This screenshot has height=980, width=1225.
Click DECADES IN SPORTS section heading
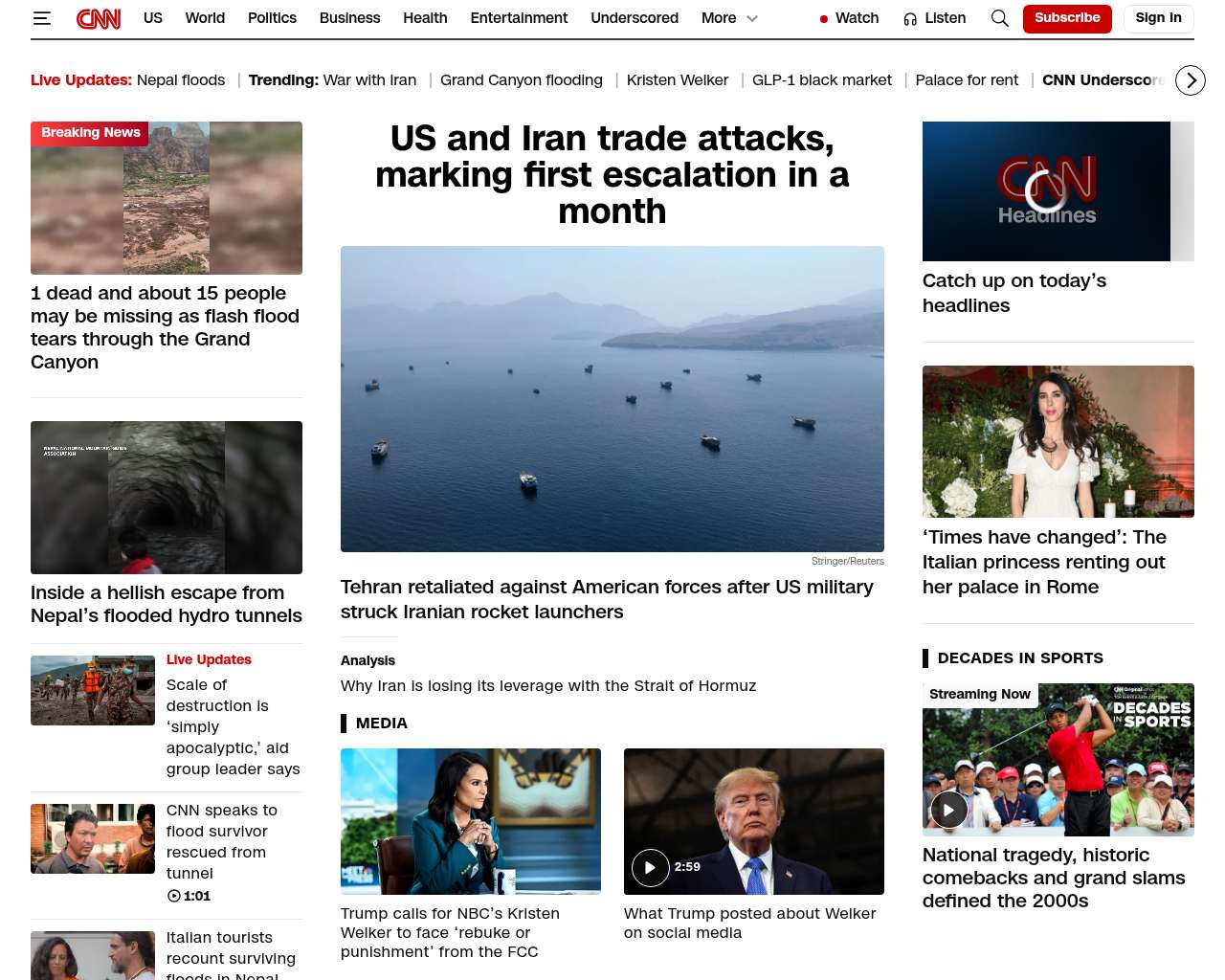pyautogui.click(x=1020, y=657)
